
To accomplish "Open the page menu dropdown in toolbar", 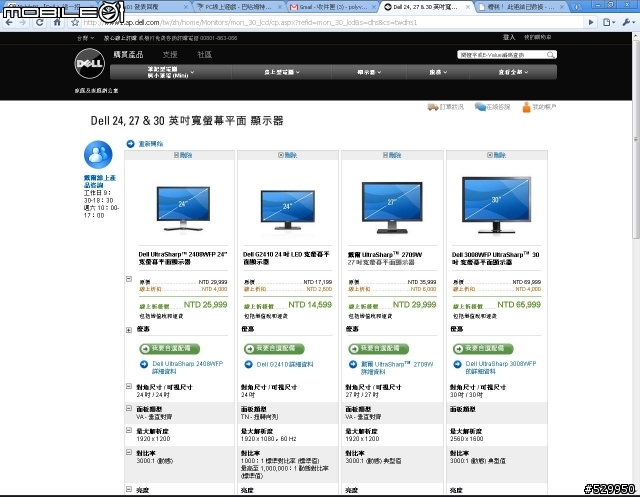I will point(609,22).
